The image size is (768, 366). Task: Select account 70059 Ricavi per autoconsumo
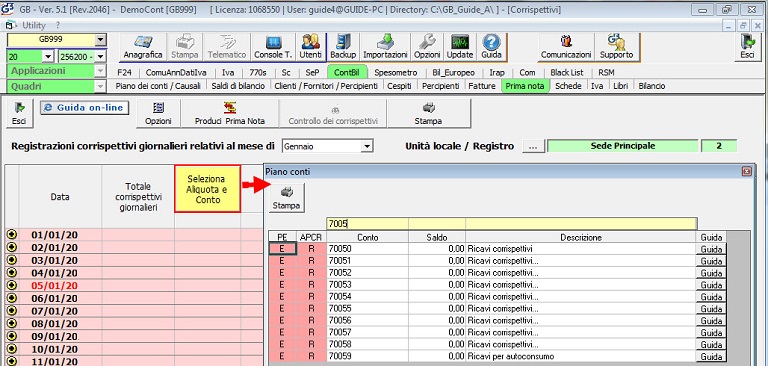click(x=498, y=356)
